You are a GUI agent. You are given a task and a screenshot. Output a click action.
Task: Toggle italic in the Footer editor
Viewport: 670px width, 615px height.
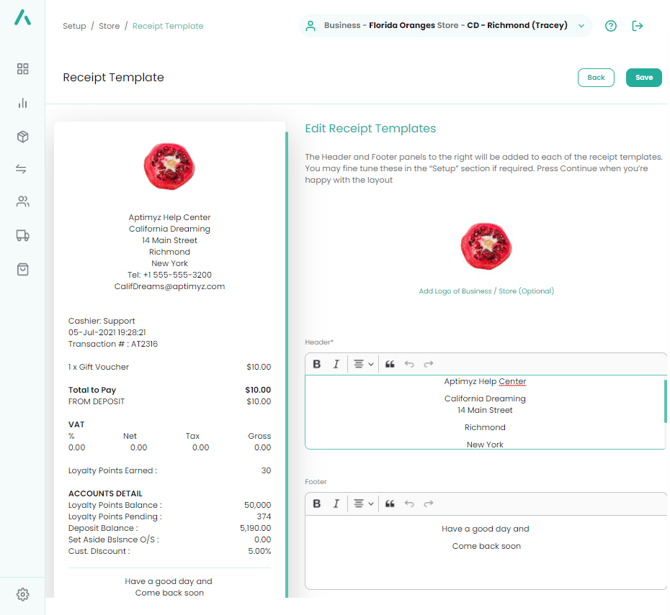click(x=336, y=504)
